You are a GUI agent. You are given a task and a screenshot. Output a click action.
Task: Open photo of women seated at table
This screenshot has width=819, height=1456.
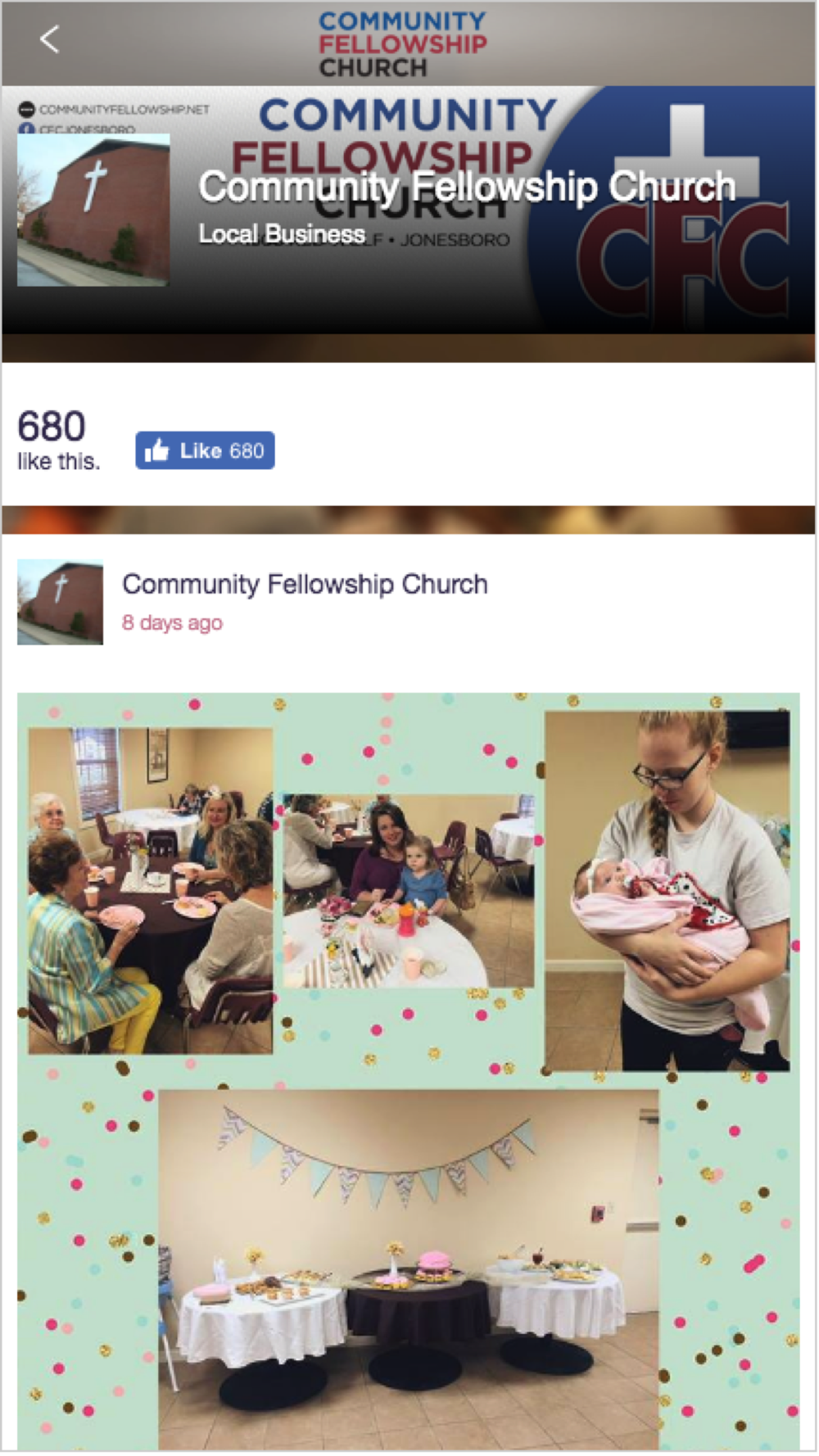click(151, 890)
